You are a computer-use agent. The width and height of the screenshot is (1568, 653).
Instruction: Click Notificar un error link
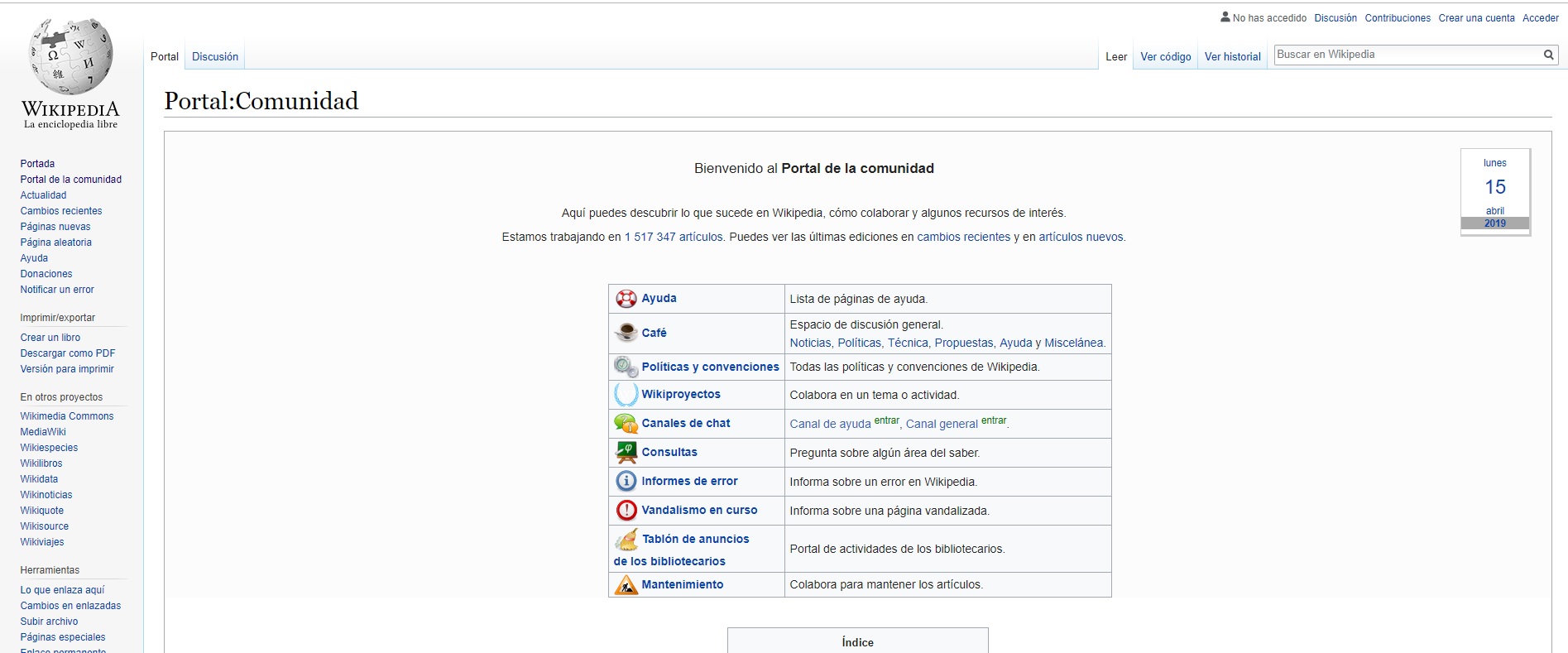(x=57, y=290)
